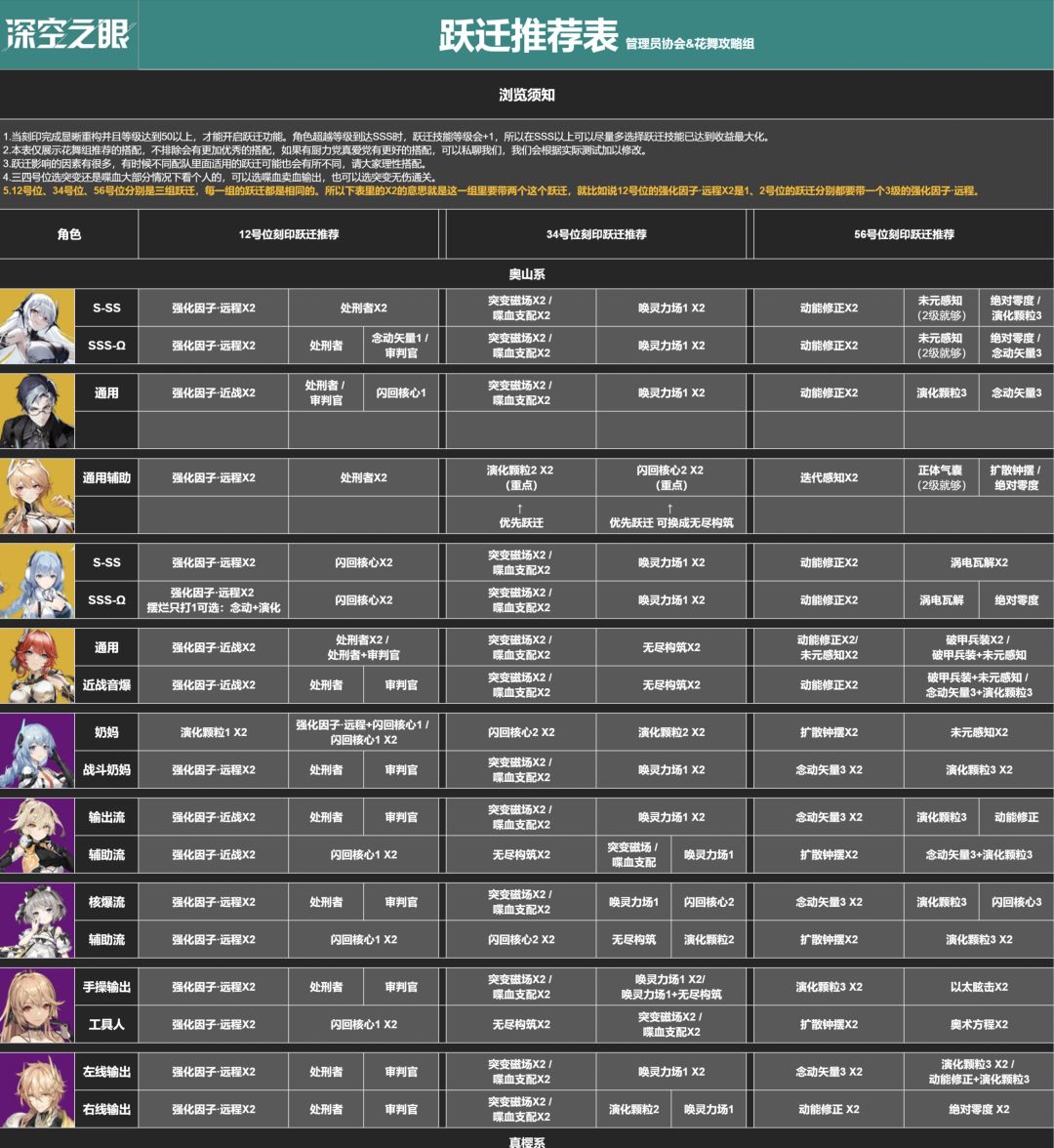Viewport: 1054px width, 1148px height.
Task: Click the 处刑者X2 / 处刑者+审判官 cell
Action: click(x=363, y=647)
